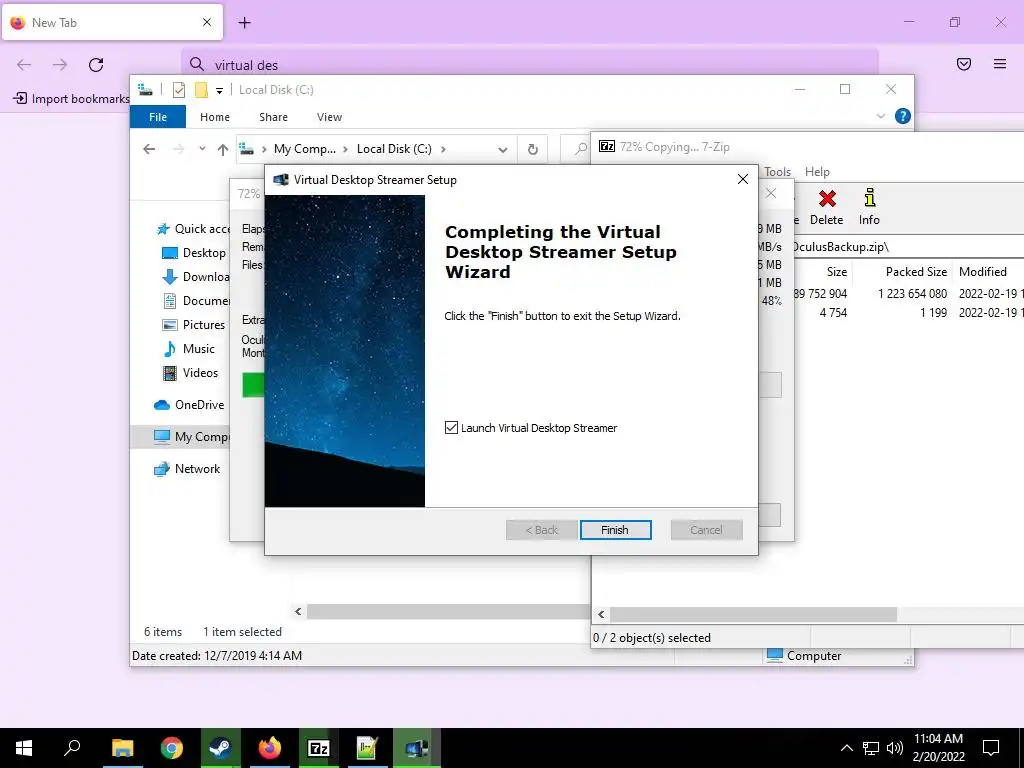Click the File Explorer back arrow
1024x768 pixels.
[x=149, y=149]
